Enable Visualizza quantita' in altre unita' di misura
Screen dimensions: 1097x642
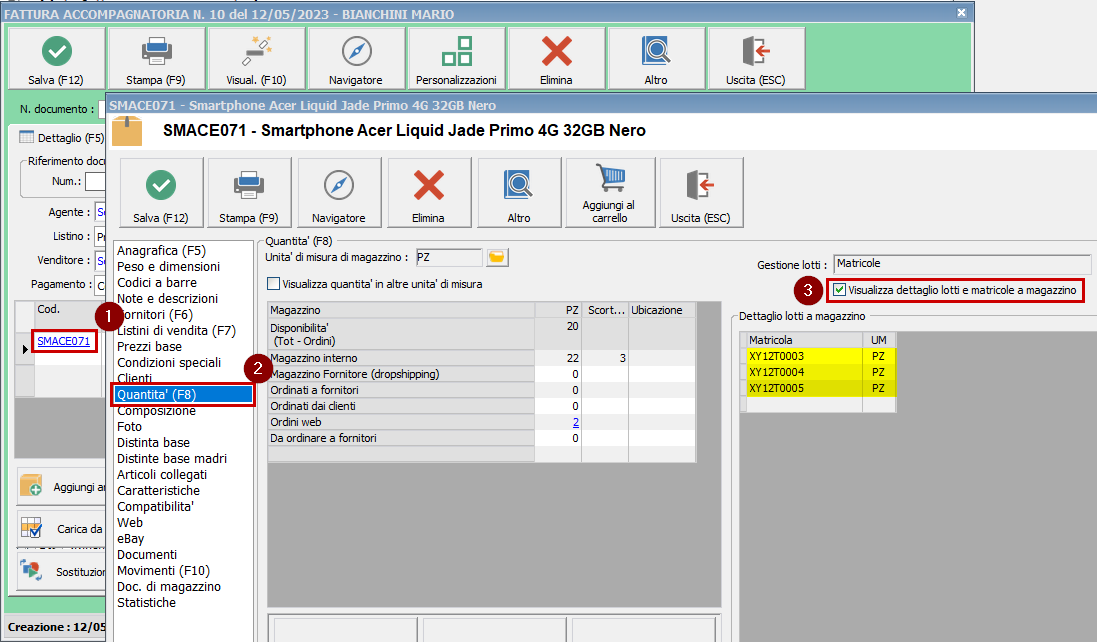coord(274,284)
